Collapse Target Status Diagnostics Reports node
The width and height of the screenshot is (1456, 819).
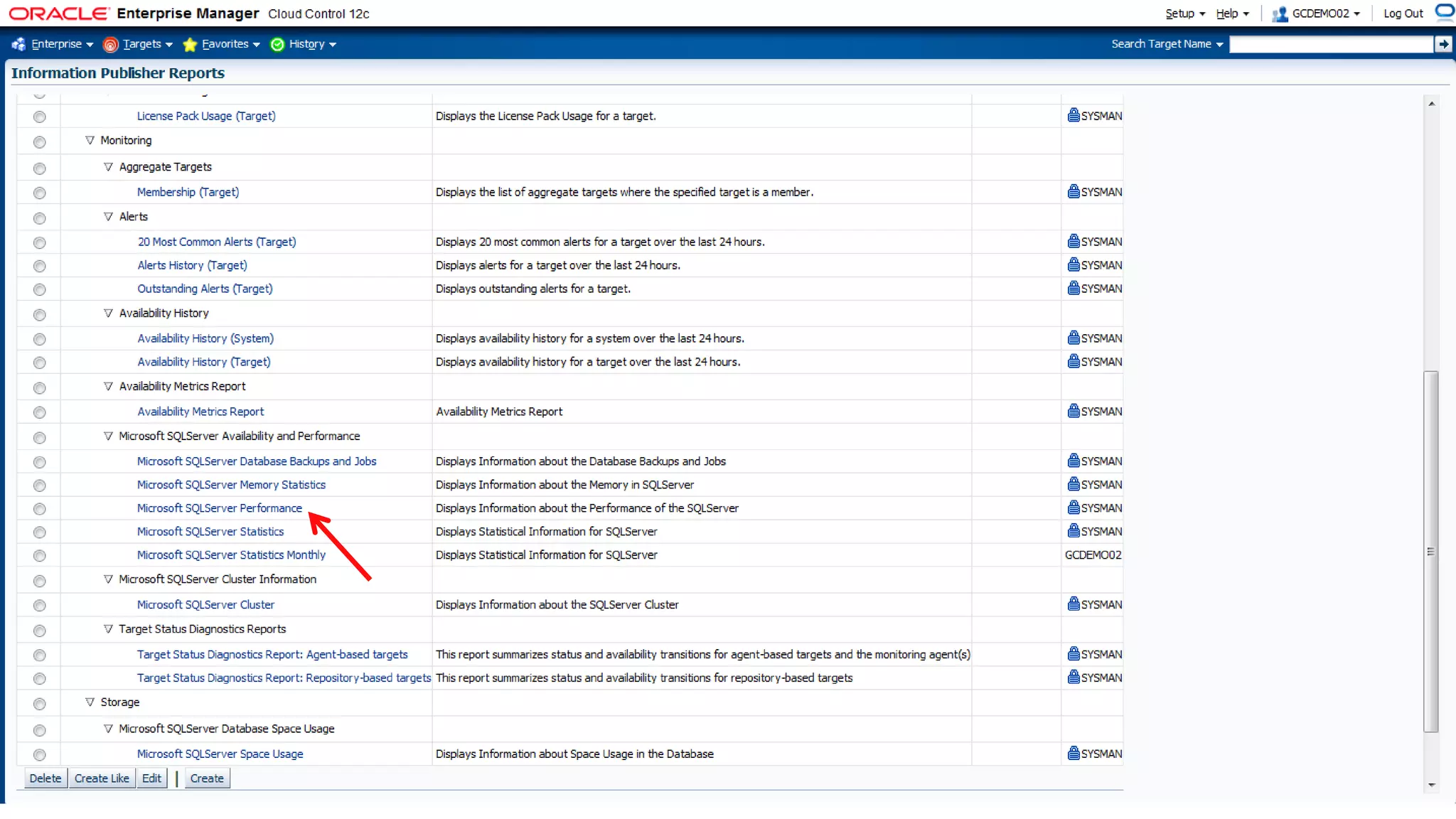(x=108, y=628)
